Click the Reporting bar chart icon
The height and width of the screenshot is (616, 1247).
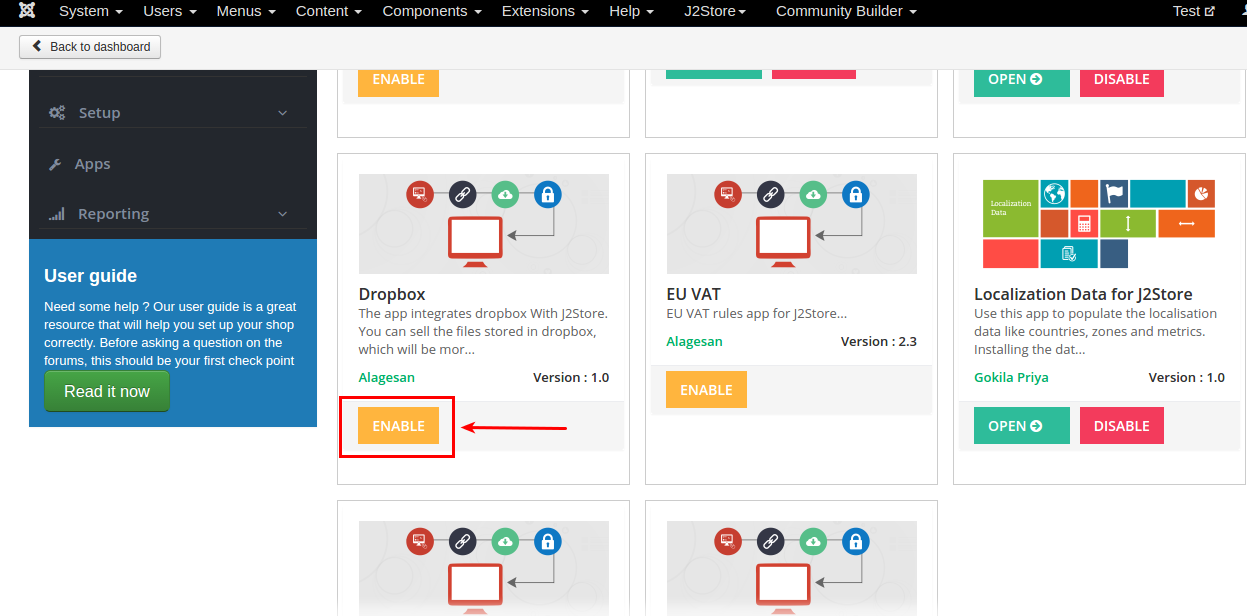(x=57, y=214)
